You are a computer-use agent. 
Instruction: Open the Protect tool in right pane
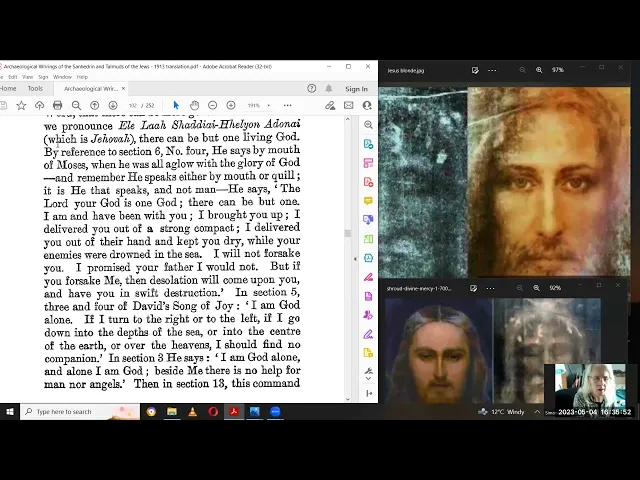point(368,296)
